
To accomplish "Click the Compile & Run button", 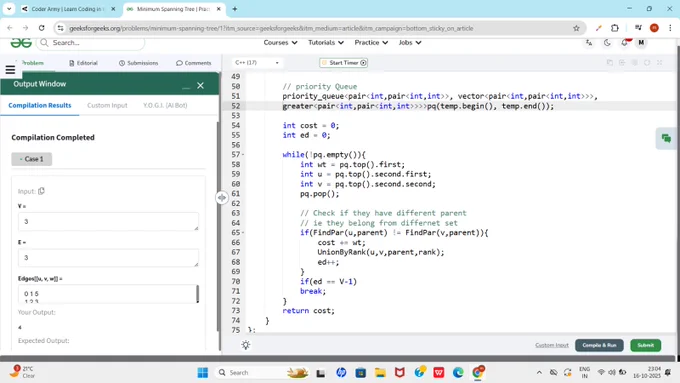I will coord(599,345).
